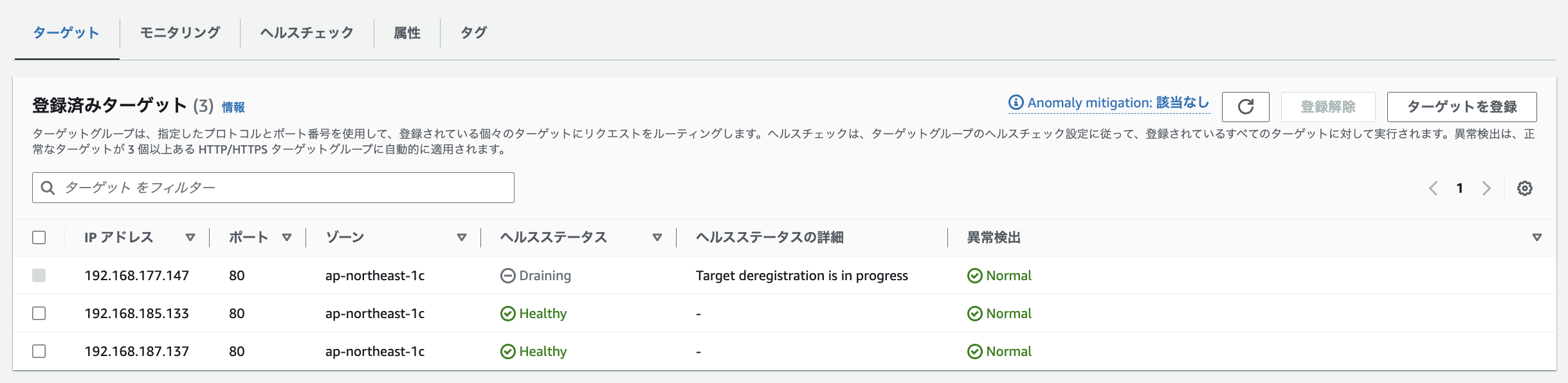Open the IP アドレス column filter dropdown
This screenshot has height=383, width=1568.
click(x=190, y=237)
